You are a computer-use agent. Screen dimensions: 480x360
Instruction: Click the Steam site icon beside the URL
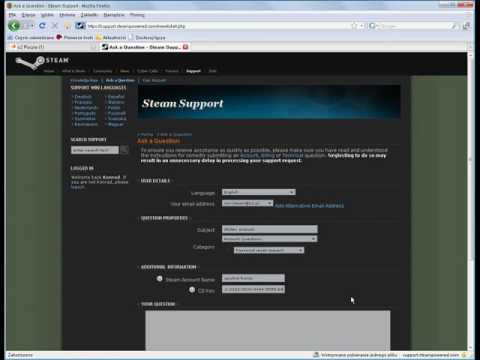coord(80,26)
